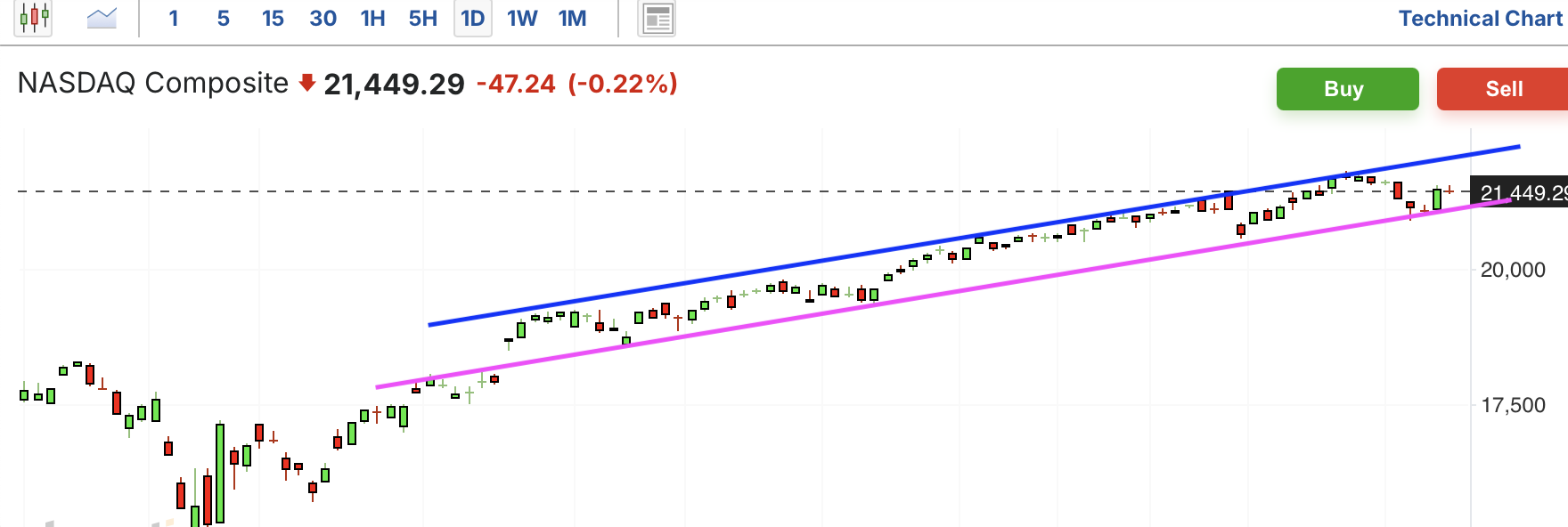This screenshot has width=1568, height=527.
Task: Choose the 1M monthly timeframe
Action: (x=572, y=19)
